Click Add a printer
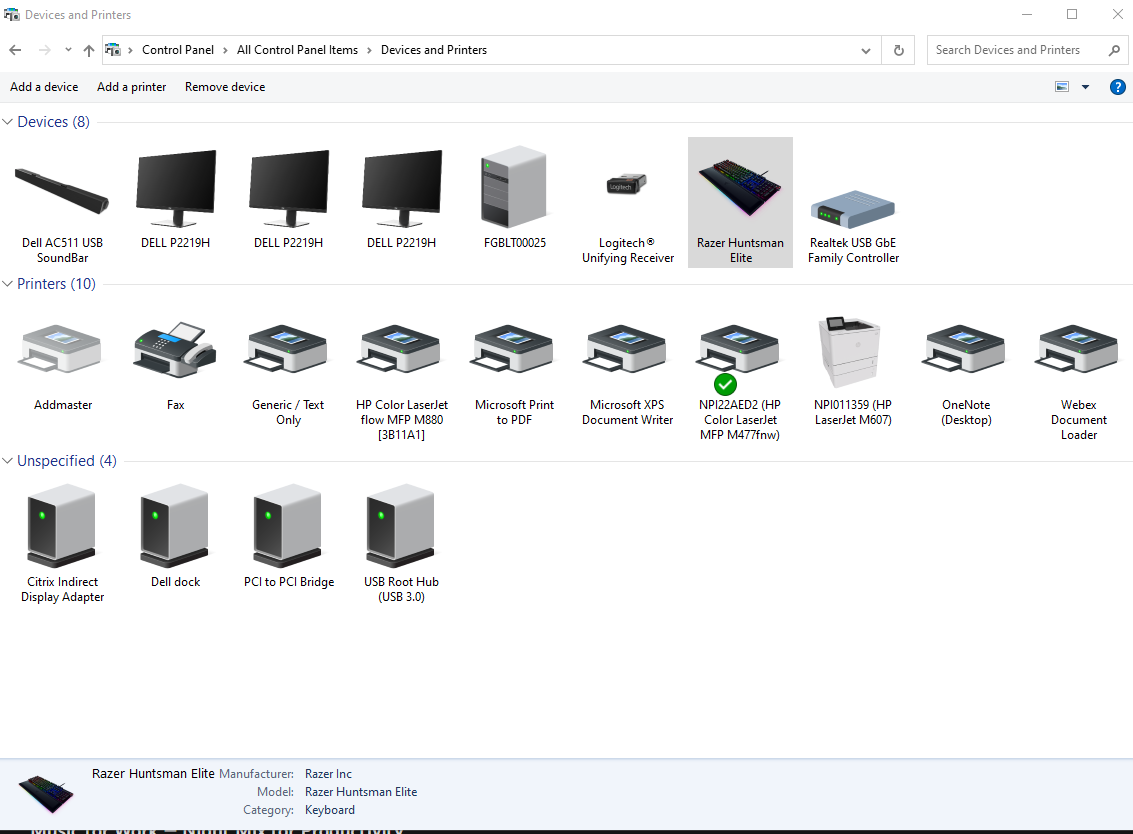1133x834 pixels. point(132,87)
